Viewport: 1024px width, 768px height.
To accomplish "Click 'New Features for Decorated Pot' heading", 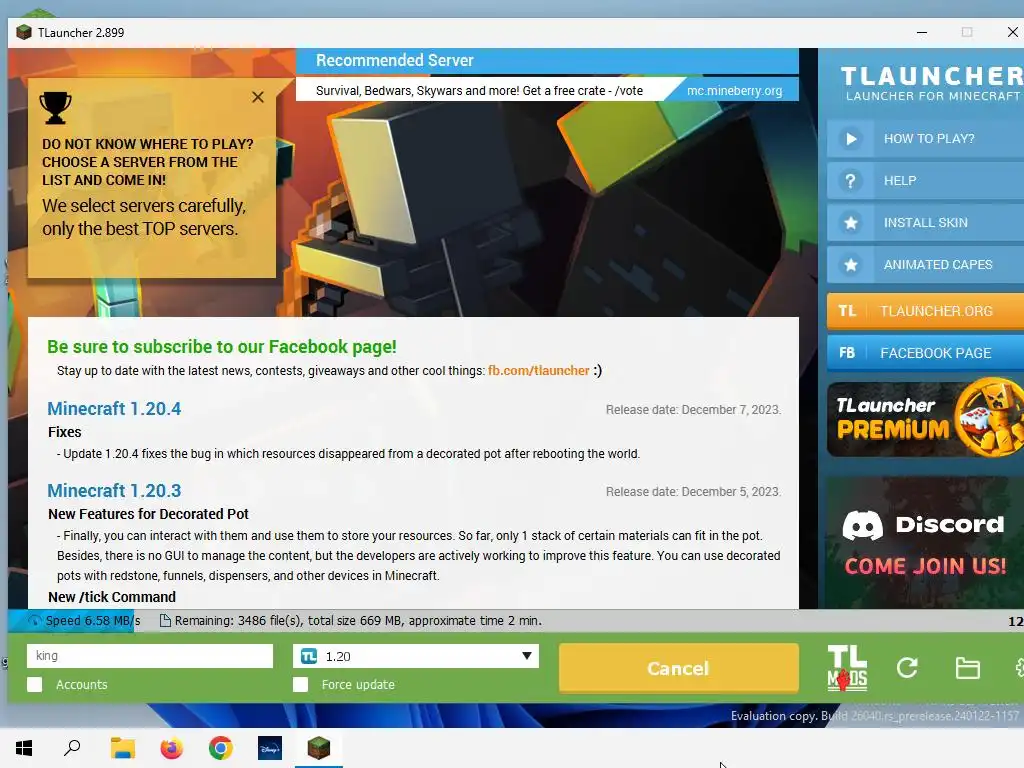I will click(148, 514).
